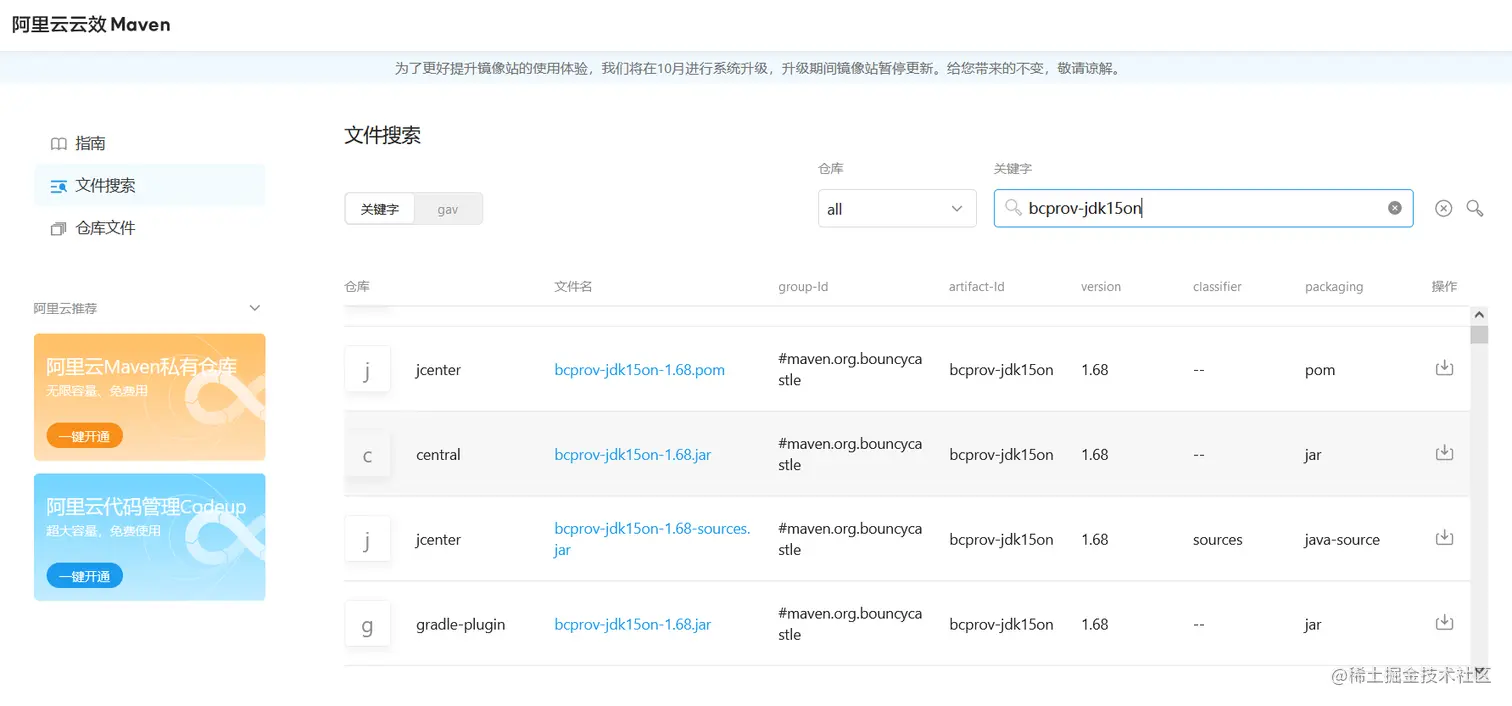This screenshot has width=1512, height=706.
Task: Click the 操作 column header
Action: [1444, 286]
